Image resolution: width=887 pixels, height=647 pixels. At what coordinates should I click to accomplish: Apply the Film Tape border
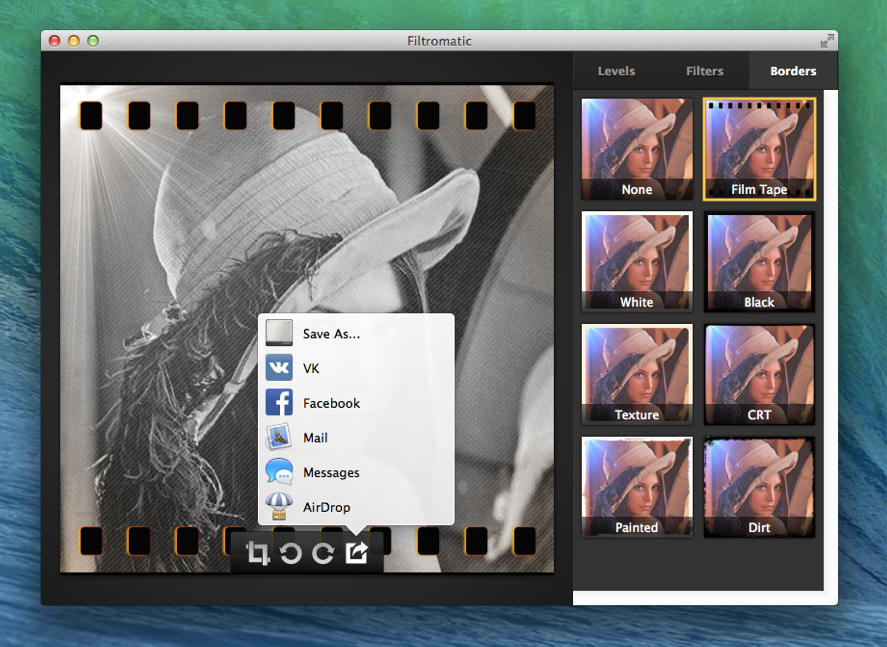point(759,149)
